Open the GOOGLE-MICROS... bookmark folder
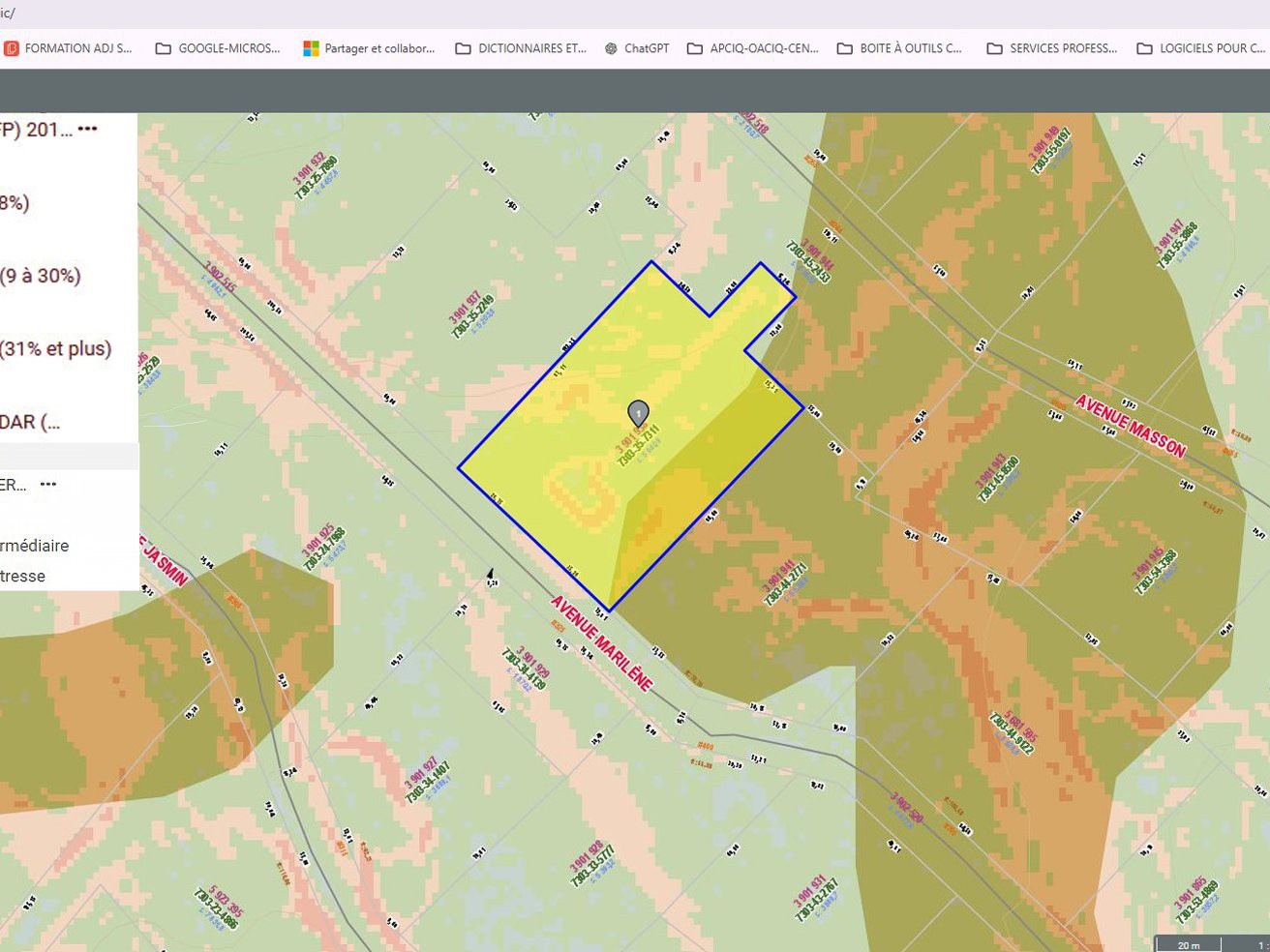1270x952 pixels. point(218,48)
